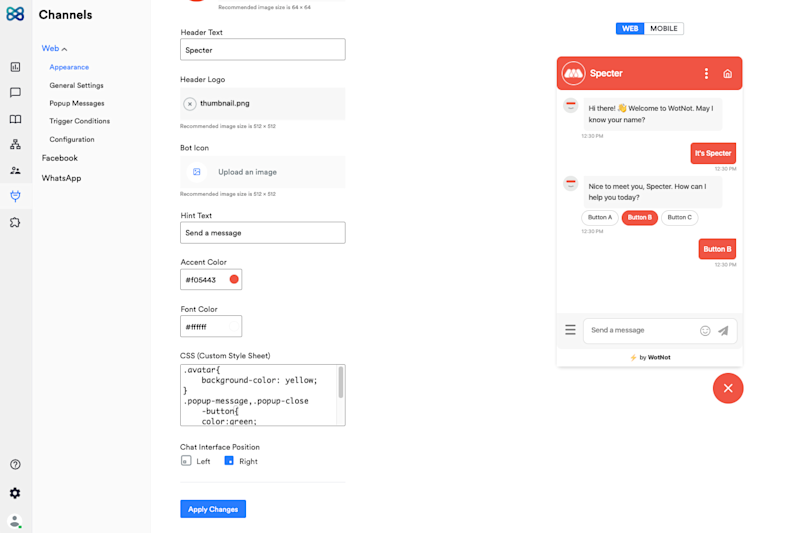Image resolution: width=800 pixels, height=533 pixels.
Task: Click the hamburger menu in chat preview
Action: pos(570,330)
